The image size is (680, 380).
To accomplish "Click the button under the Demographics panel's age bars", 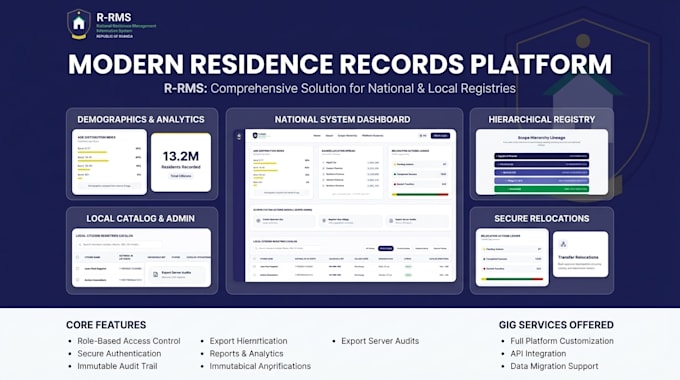I will pyautogui.click(x=109, y=186).
